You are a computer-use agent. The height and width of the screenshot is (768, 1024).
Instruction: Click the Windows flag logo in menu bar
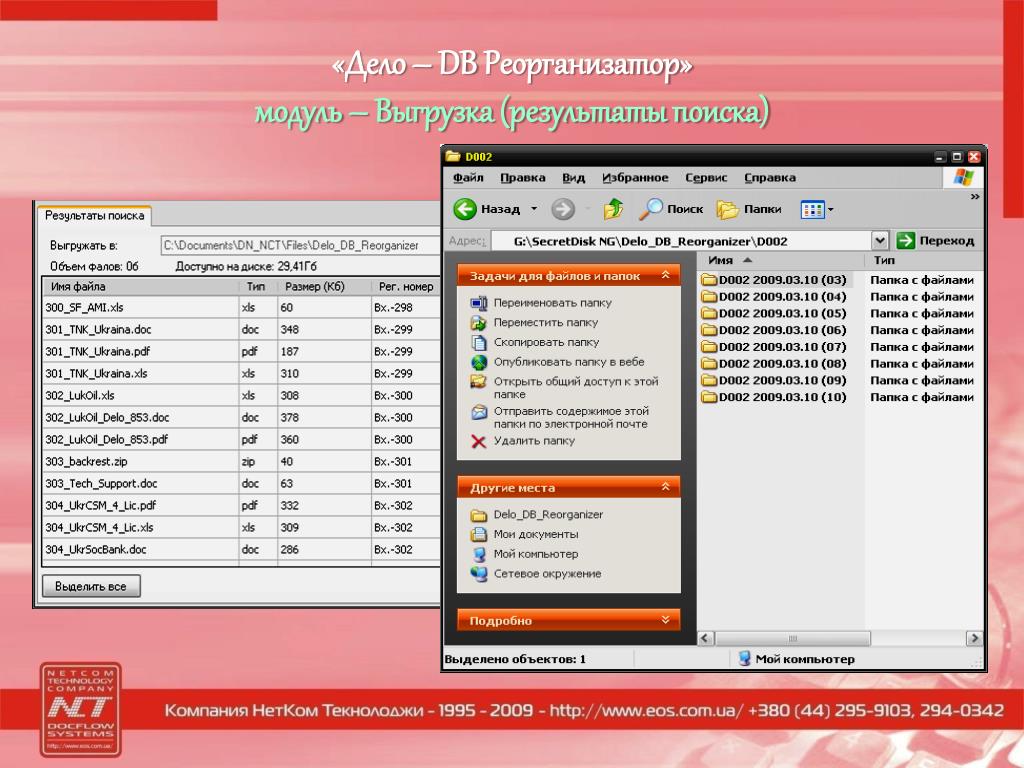963,178
